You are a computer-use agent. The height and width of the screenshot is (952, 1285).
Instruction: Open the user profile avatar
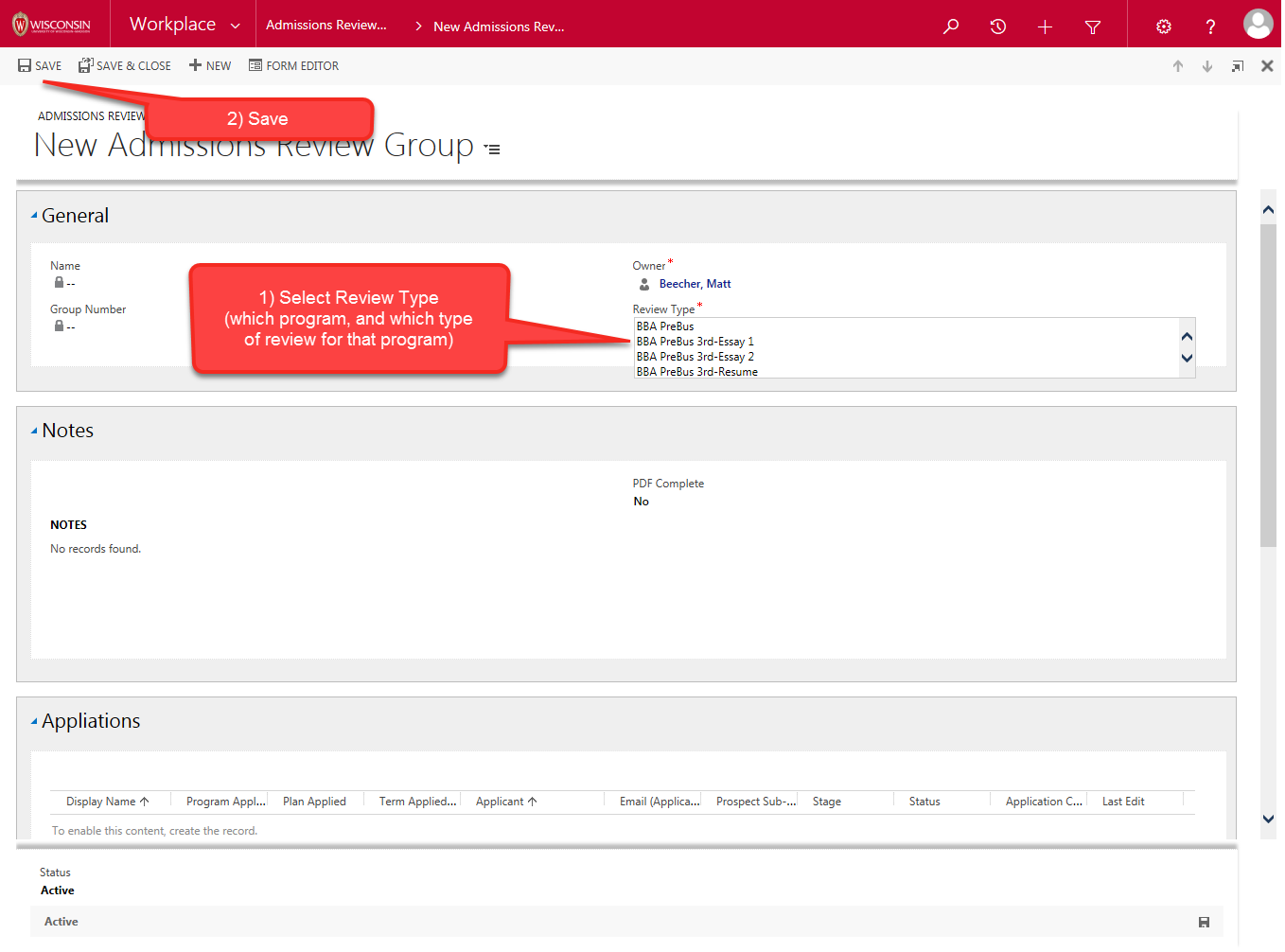pos(1258,25)
